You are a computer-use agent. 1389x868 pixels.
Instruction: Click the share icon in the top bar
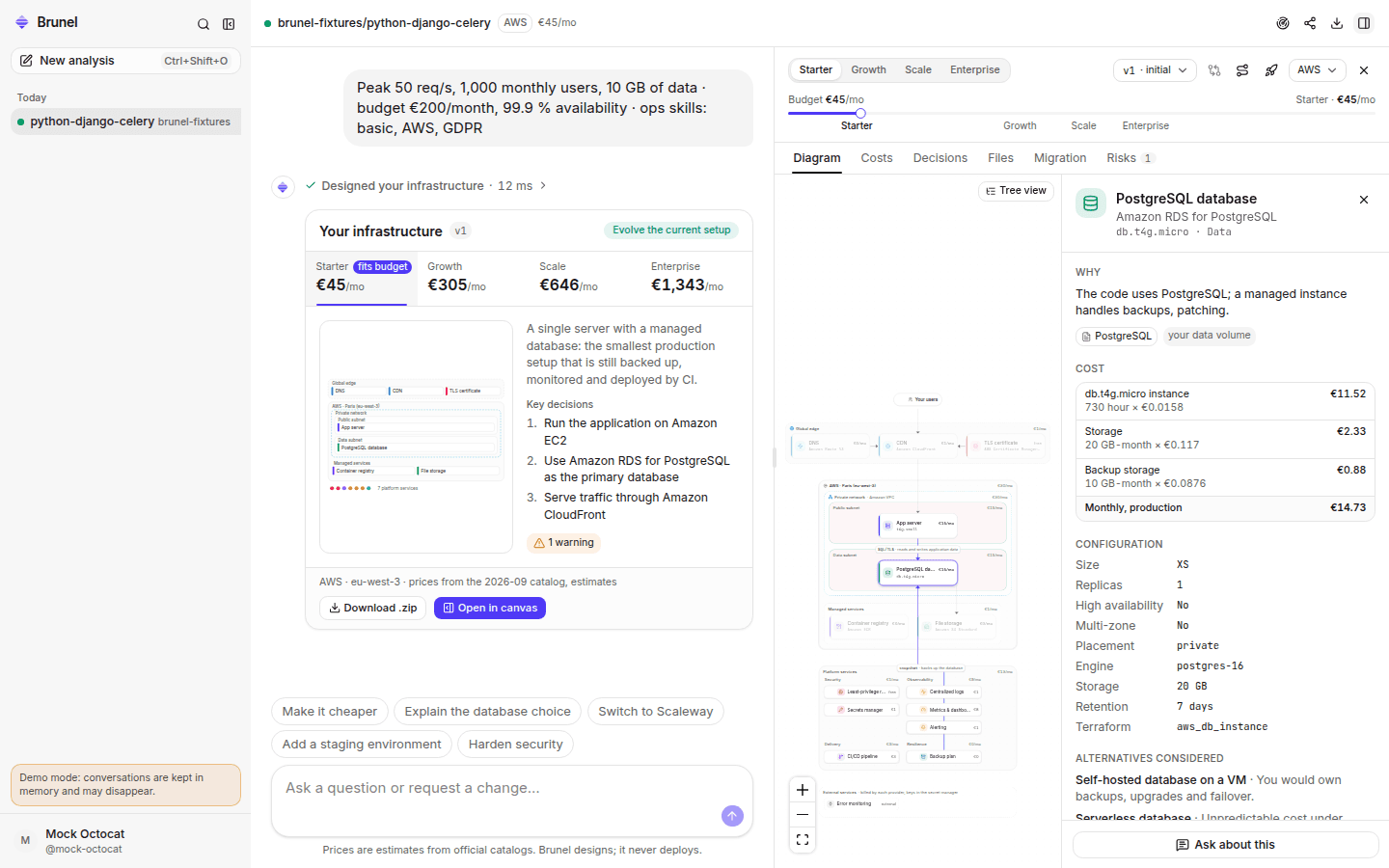pos(1310,23)
